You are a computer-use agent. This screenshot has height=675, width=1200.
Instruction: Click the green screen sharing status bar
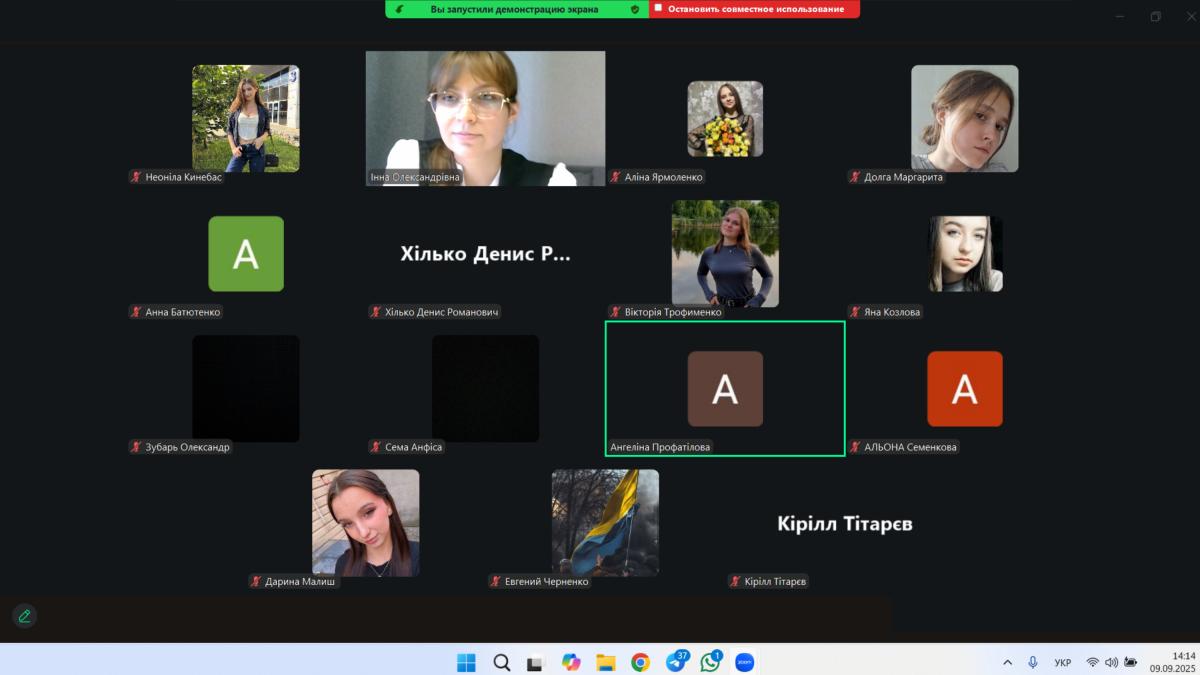(514, 9)
